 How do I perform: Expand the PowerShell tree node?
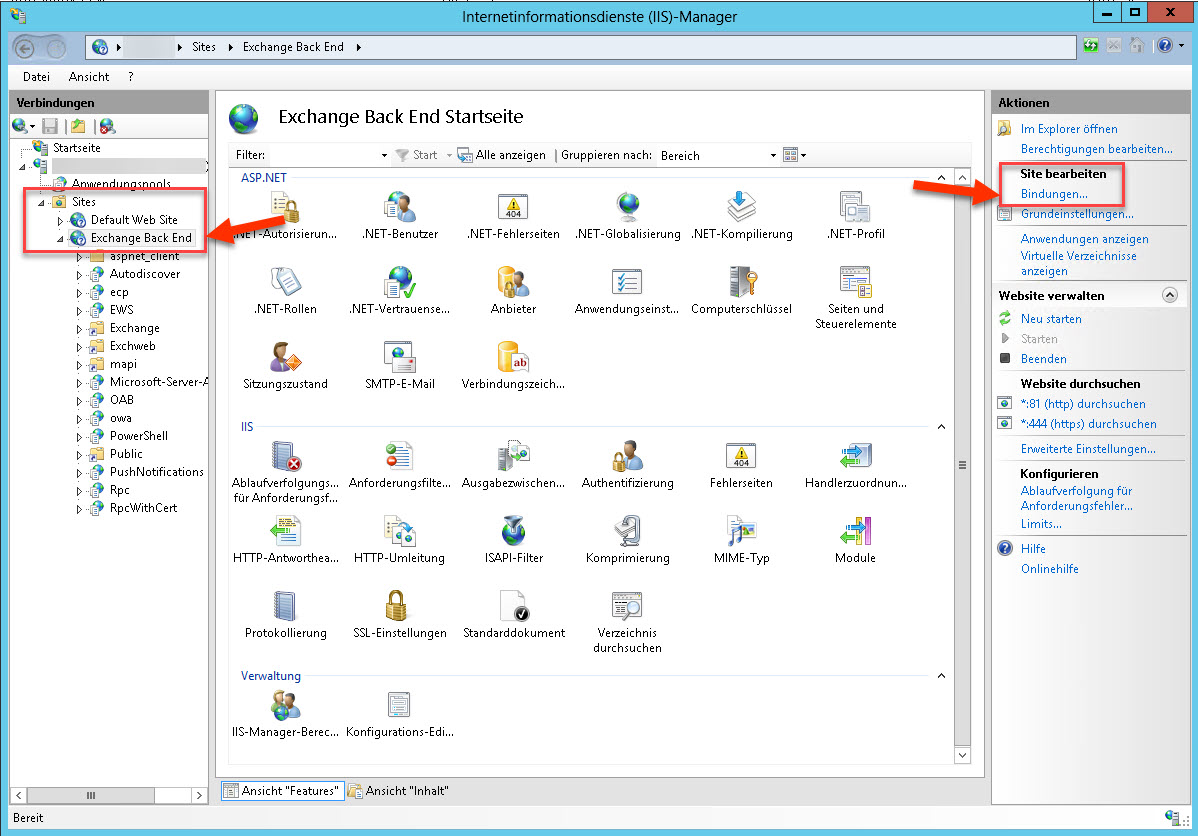click(x=79, y=437)
